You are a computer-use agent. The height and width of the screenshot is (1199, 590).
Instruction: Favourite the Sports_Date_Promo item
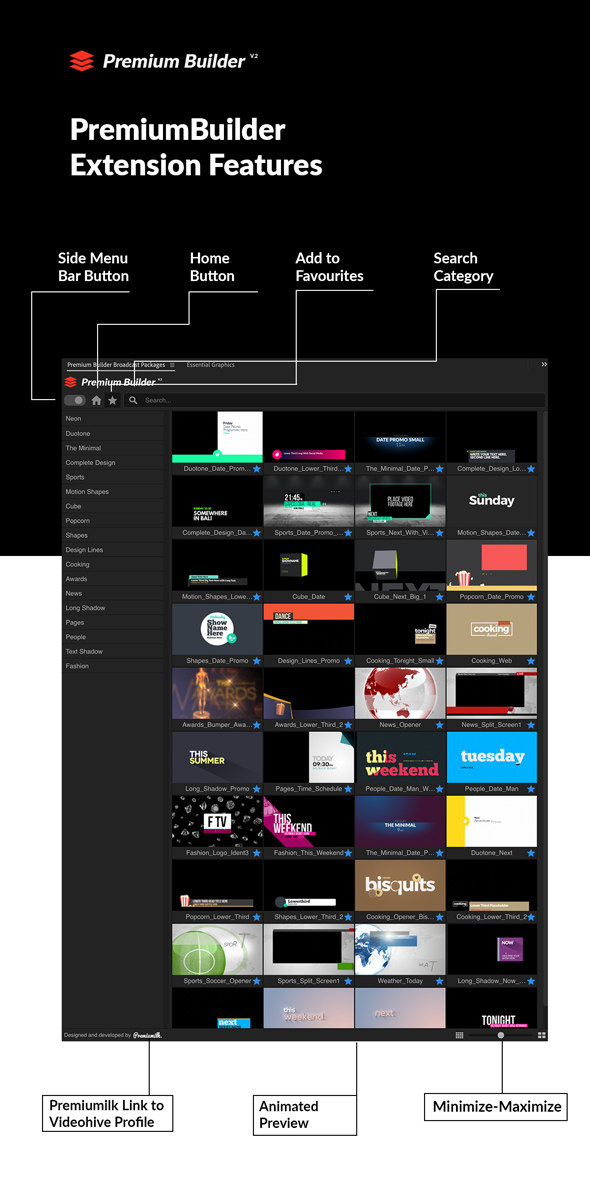pos(348,533)
